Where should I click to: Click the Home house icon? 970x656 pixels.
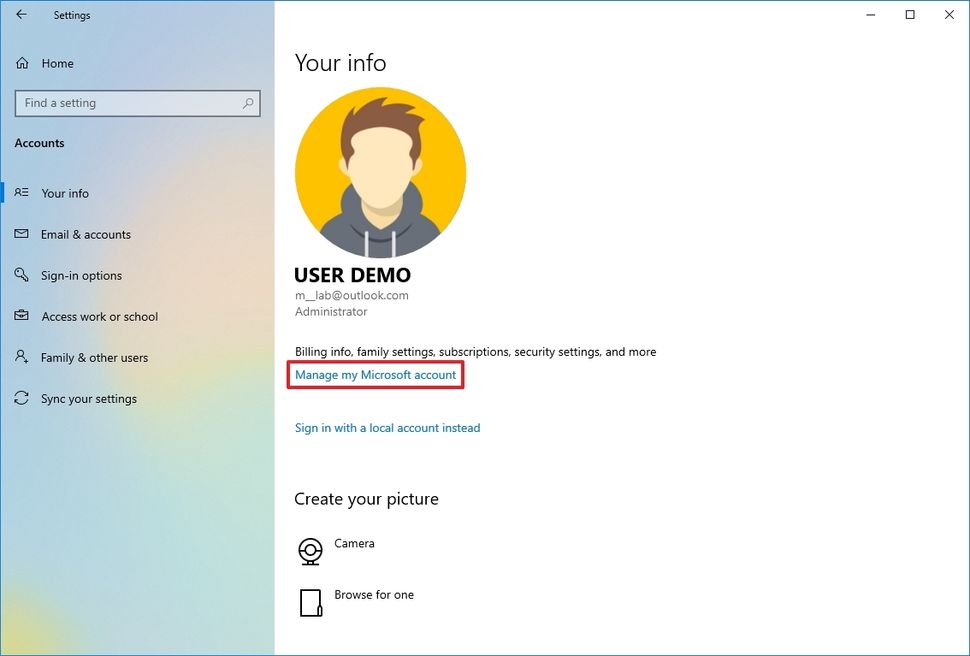22,62
